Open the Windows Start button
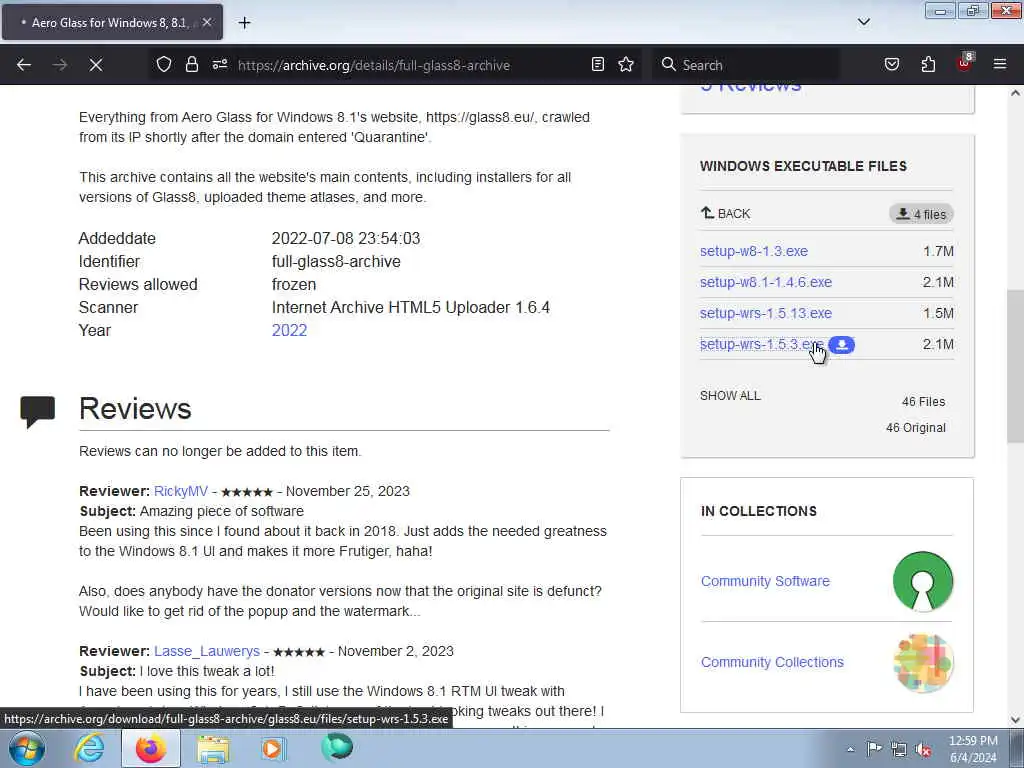This screenshot has width=1024, height=768. [27, 748]
